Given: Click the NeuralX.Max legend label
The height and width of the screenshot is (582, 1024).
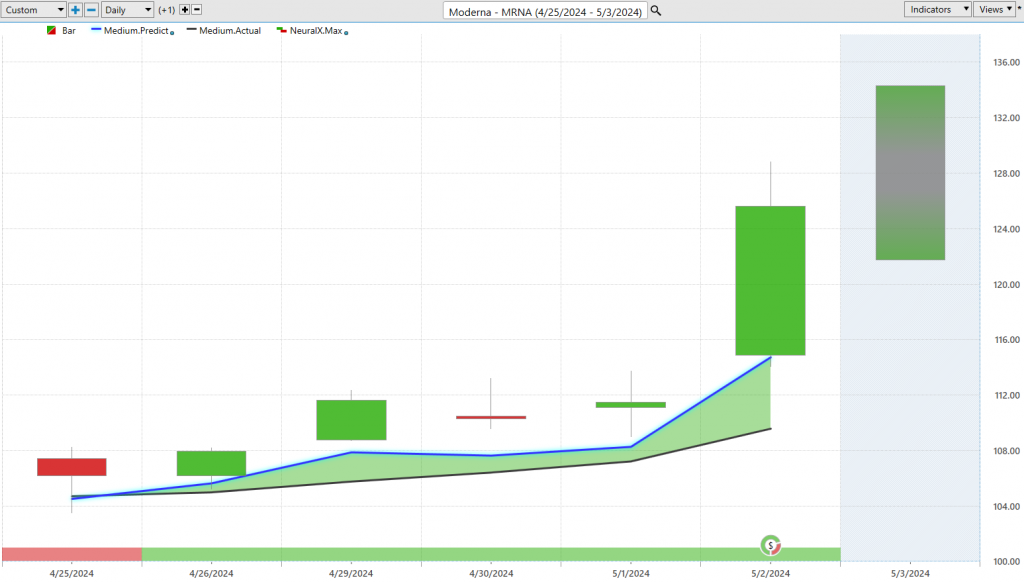Looking at the screenshot, I should [316, 31].
